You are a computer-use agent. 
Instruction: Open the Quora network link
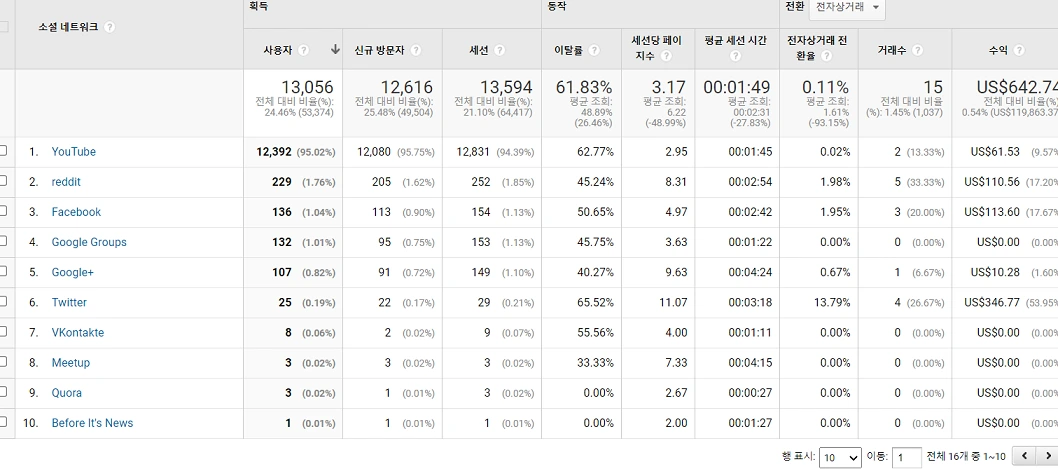click(67, 393)
